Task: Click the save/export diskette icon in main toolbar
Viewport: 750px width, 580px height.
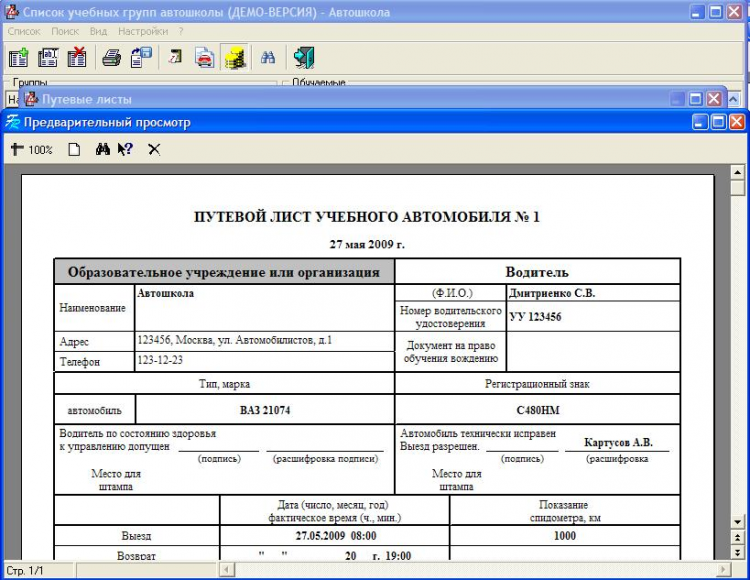Action: [x=141, y=58]
